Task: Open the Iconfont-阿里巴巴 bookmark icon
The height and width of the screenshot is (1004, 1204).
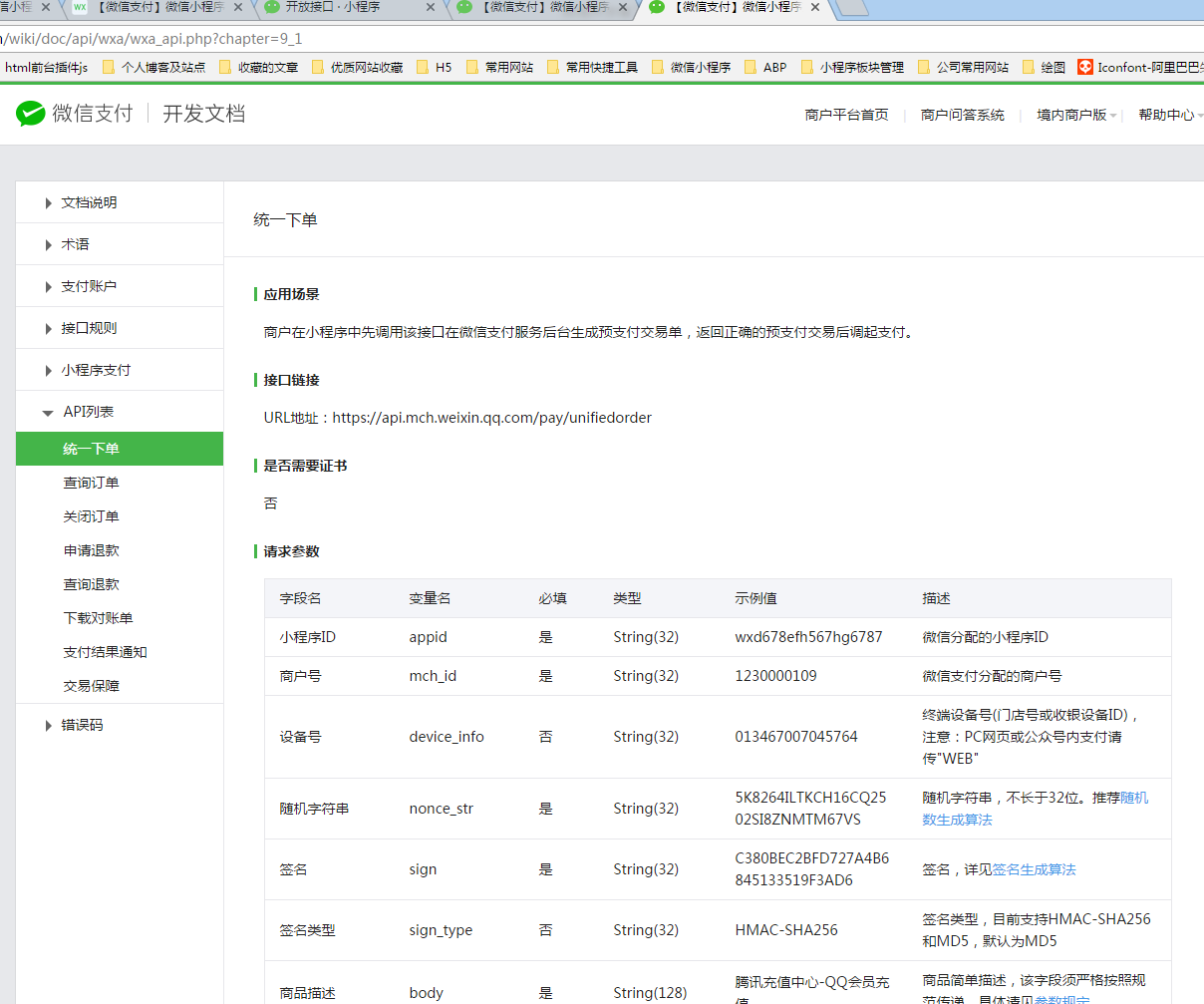Action: pyautogui.click(x=1085, y=68)
